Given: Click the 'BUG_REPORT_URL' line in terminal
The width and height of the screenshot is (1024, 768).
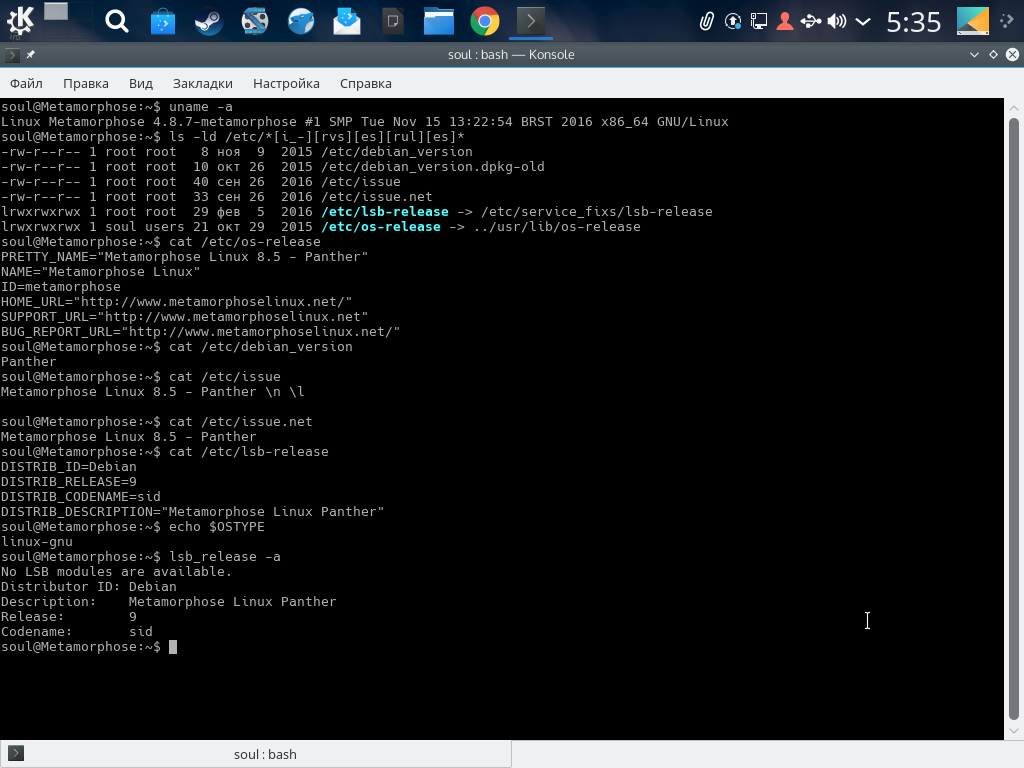Looking at the screenshot, I should 200,332.
